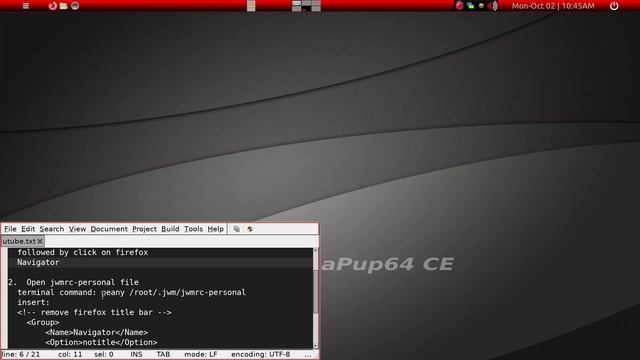Screen dimensions: 640x360
Task: Open the File menu
Action: 10,229
